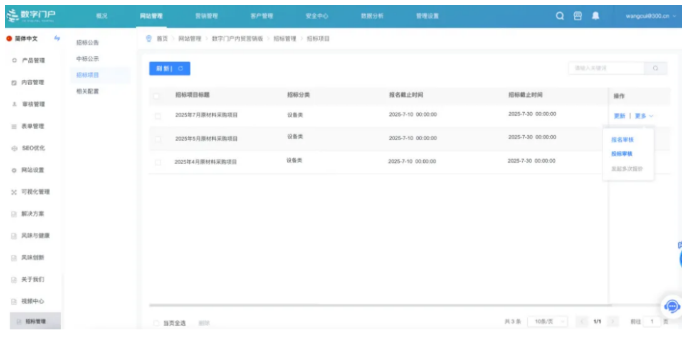Click the 数字门户 logo

(31, 15)
